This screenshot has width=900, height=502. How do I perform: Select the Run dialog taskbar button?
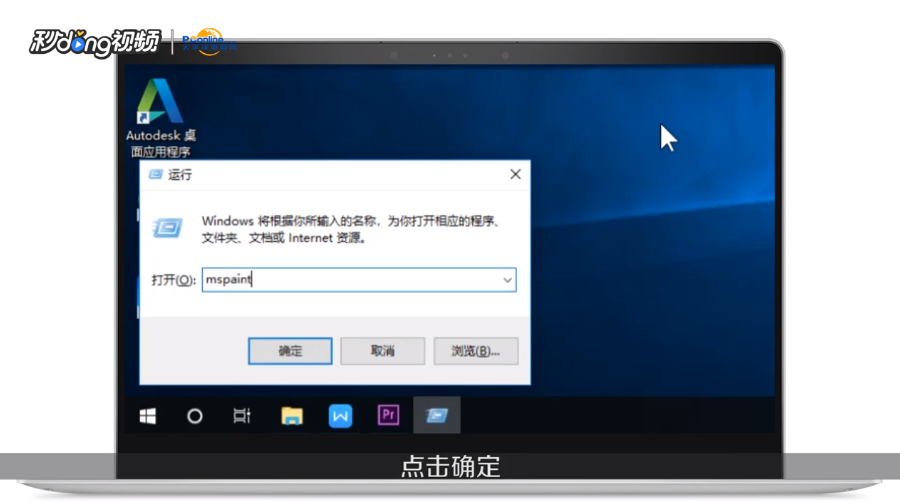click(437, 415)
